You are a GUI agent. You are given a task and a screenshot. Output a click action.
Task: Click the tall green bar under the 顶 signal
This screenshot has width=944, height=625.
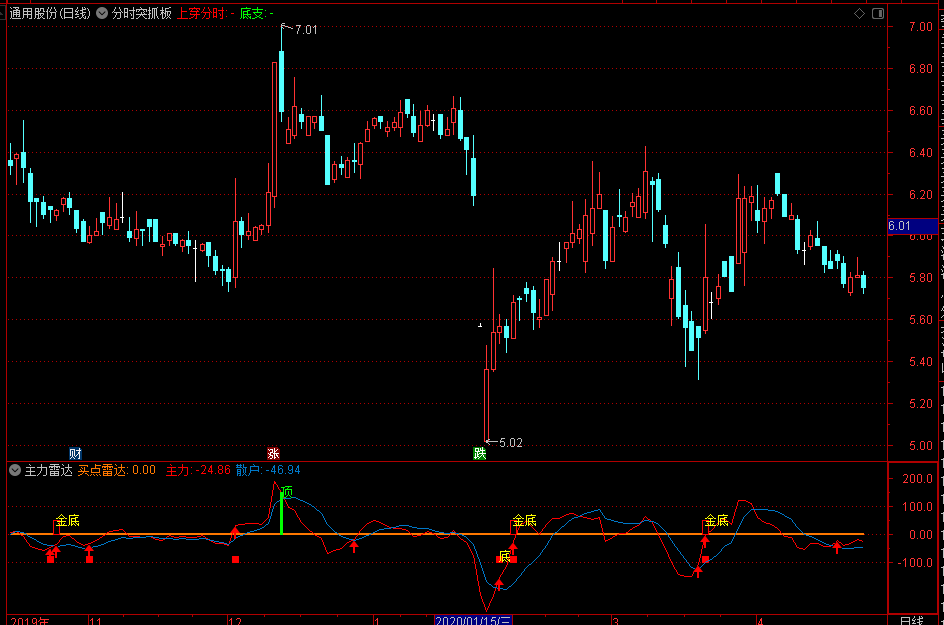(x=281, y=513)
